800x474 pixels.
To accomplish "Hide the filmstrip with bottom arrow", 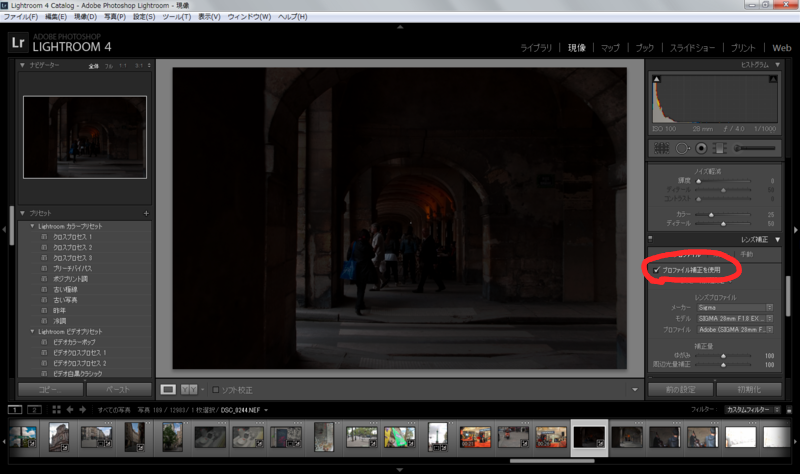I will tap(400, 470).
